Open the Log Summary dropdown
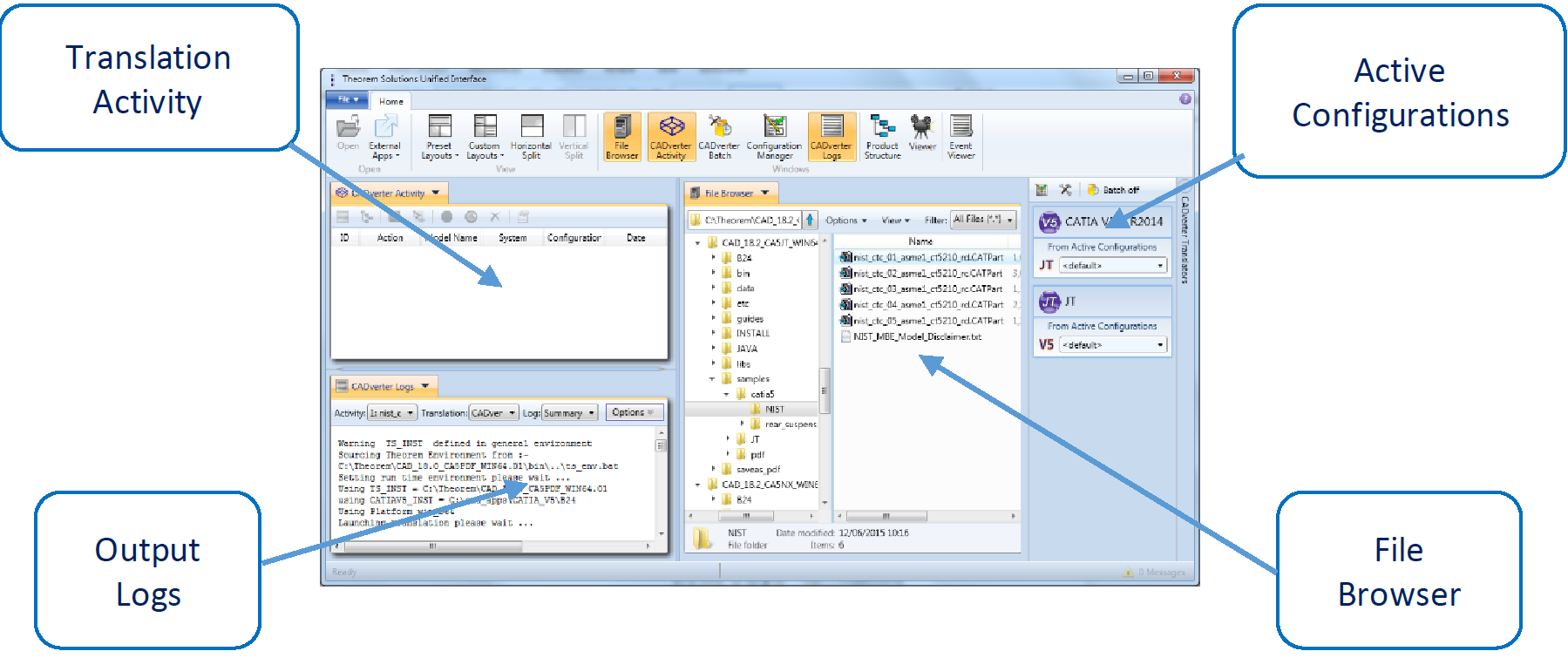1568x658 pixels. tap(569, 413)
